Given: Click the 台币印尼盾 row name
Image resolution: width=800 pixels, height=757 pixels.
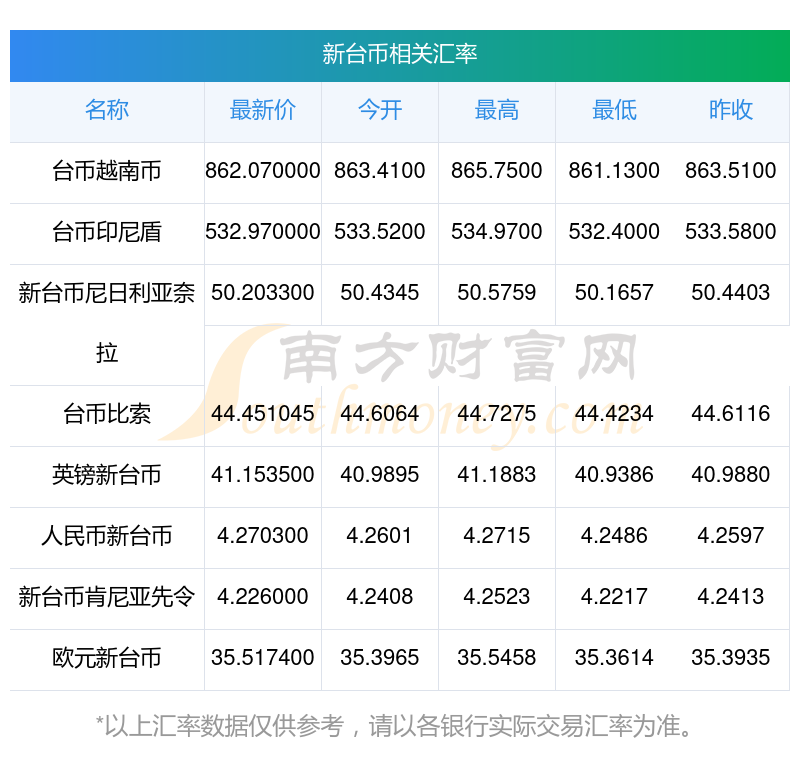Looking at the screenshot, I should click(x=107, y=232).
